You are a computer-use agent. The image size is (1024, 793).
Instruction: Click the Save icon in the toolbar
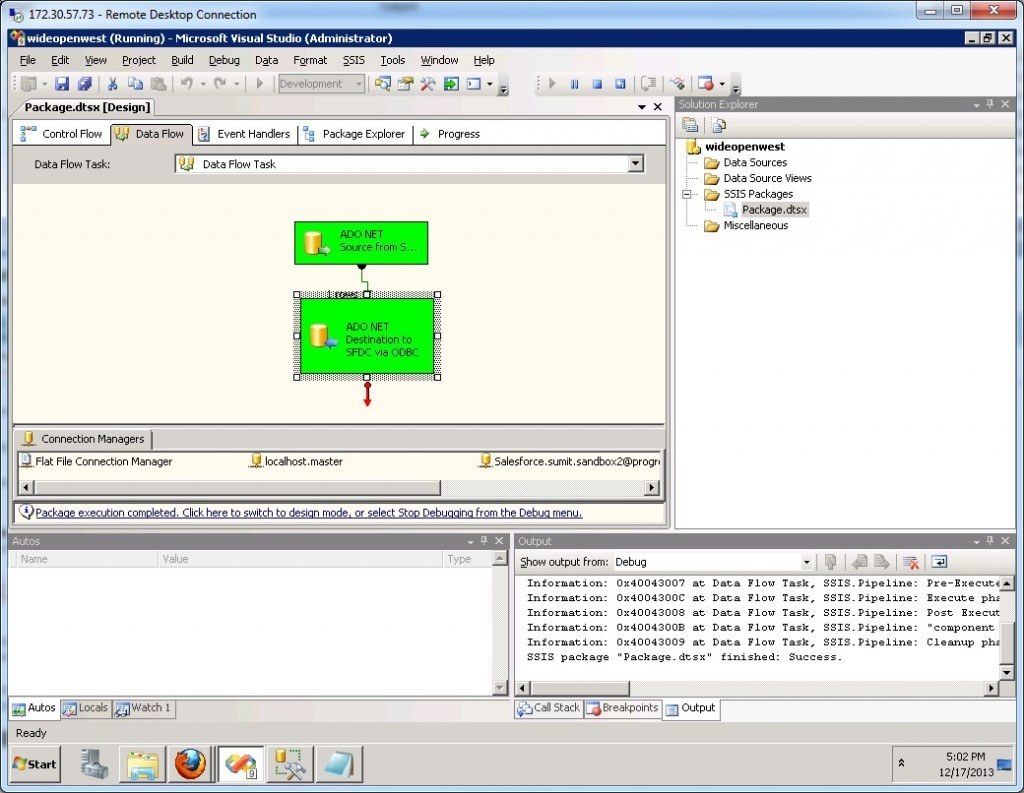pos(62,84)
